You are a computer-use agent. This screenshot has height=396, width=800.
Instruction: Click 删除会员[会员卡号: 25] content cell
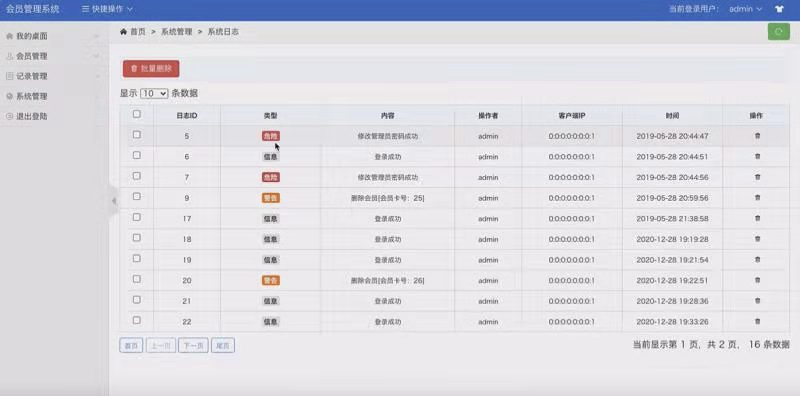(388, 198)
